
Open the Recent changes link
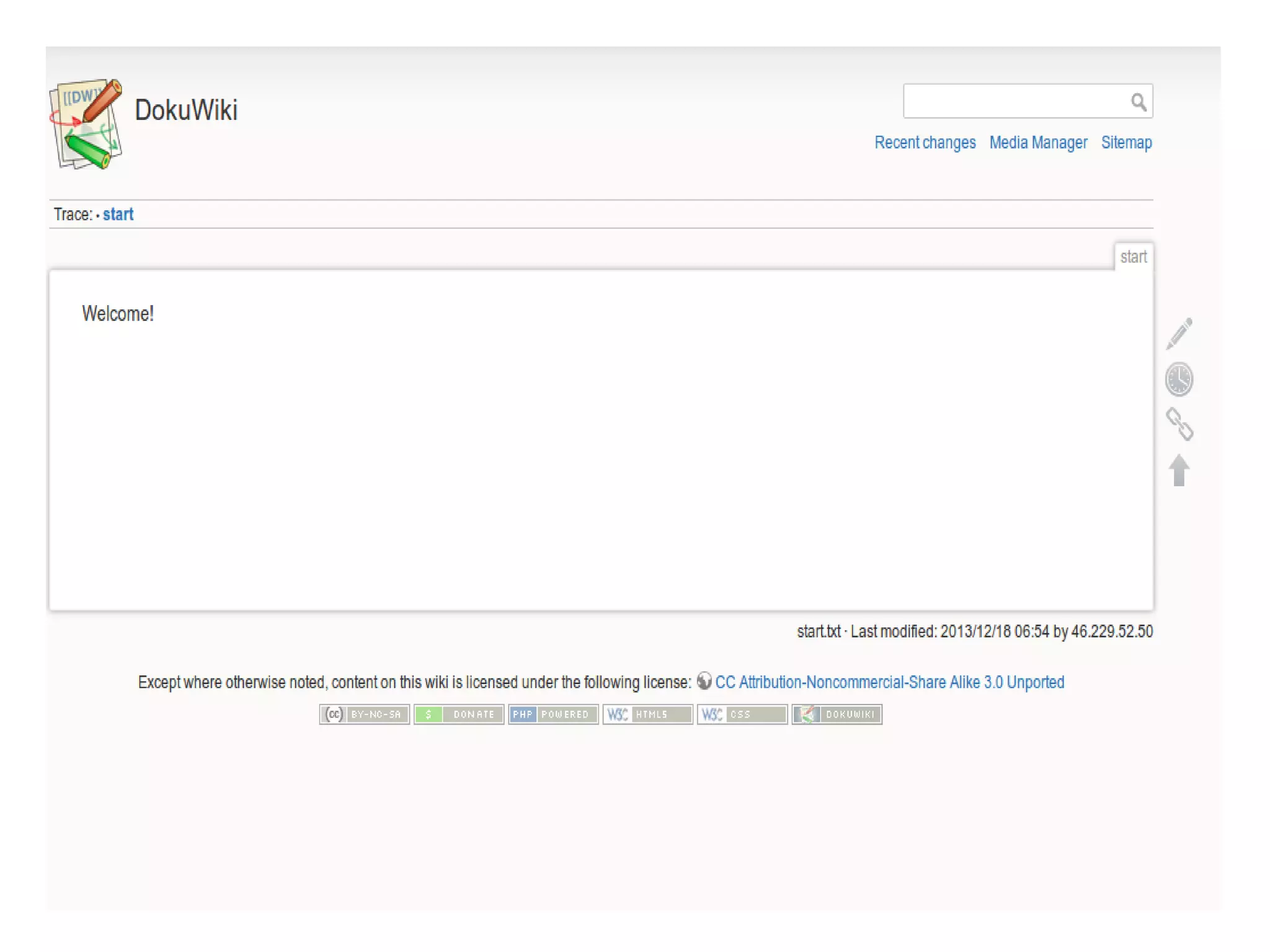coord(925,143)
